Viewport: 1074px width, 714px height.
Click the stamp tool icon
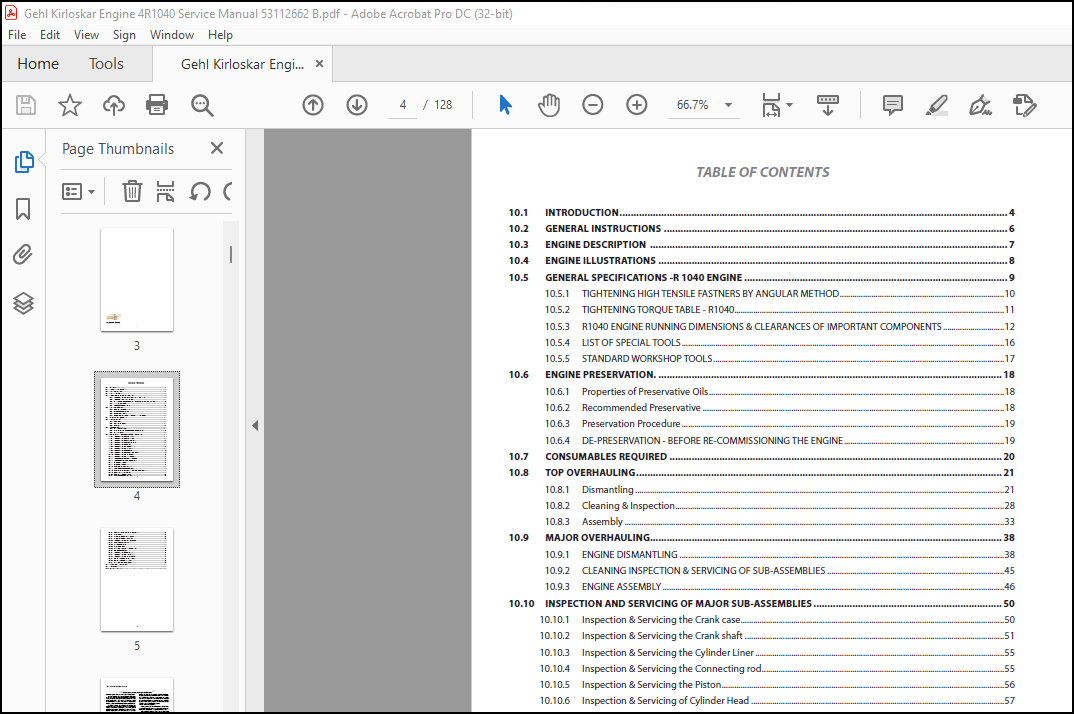click(x=1025, y=105)
